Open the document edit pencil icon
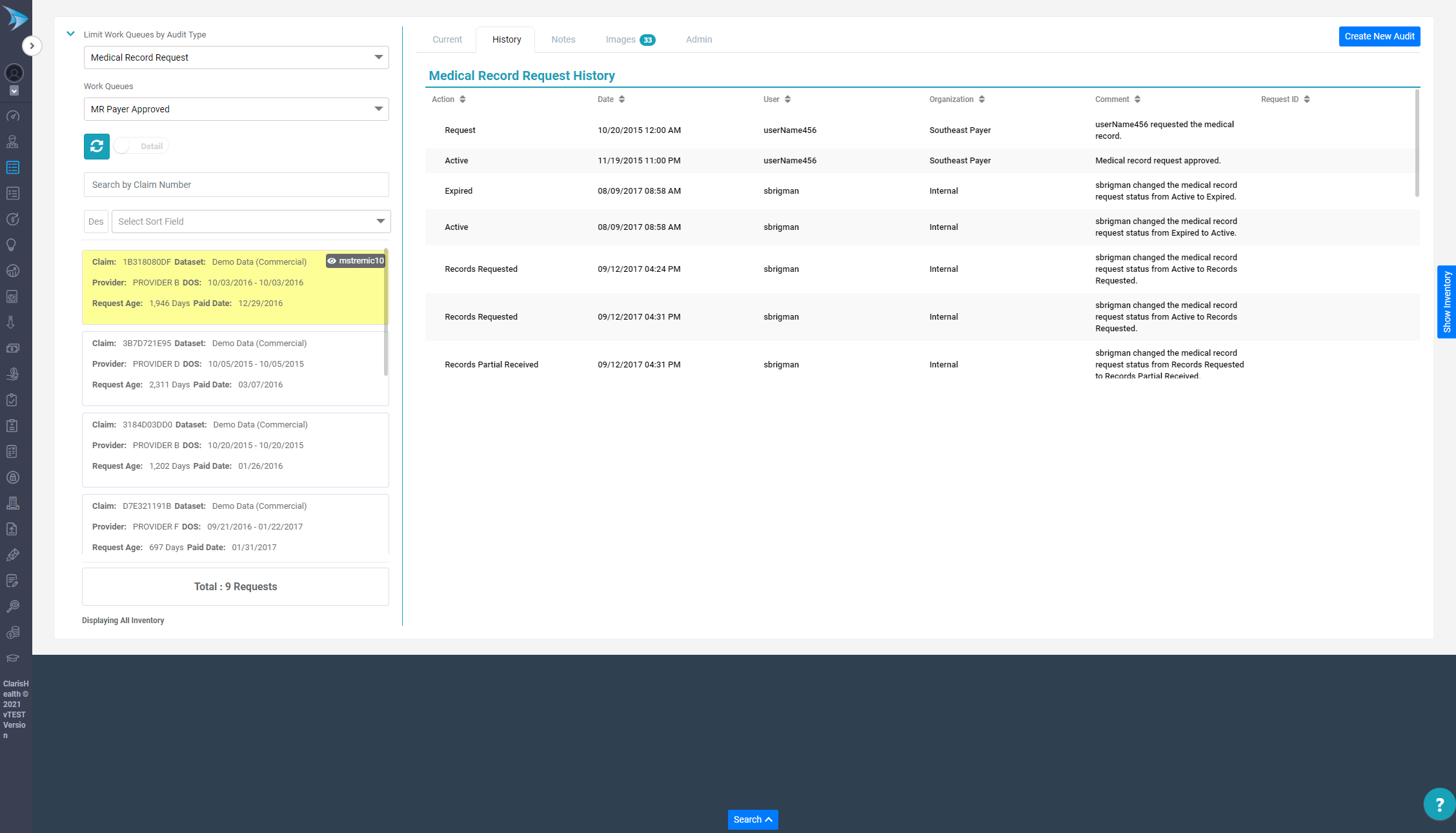Image resolution: width=1456 pixels, height=833 pixels. pyautogui.click(x=13, y=581)
